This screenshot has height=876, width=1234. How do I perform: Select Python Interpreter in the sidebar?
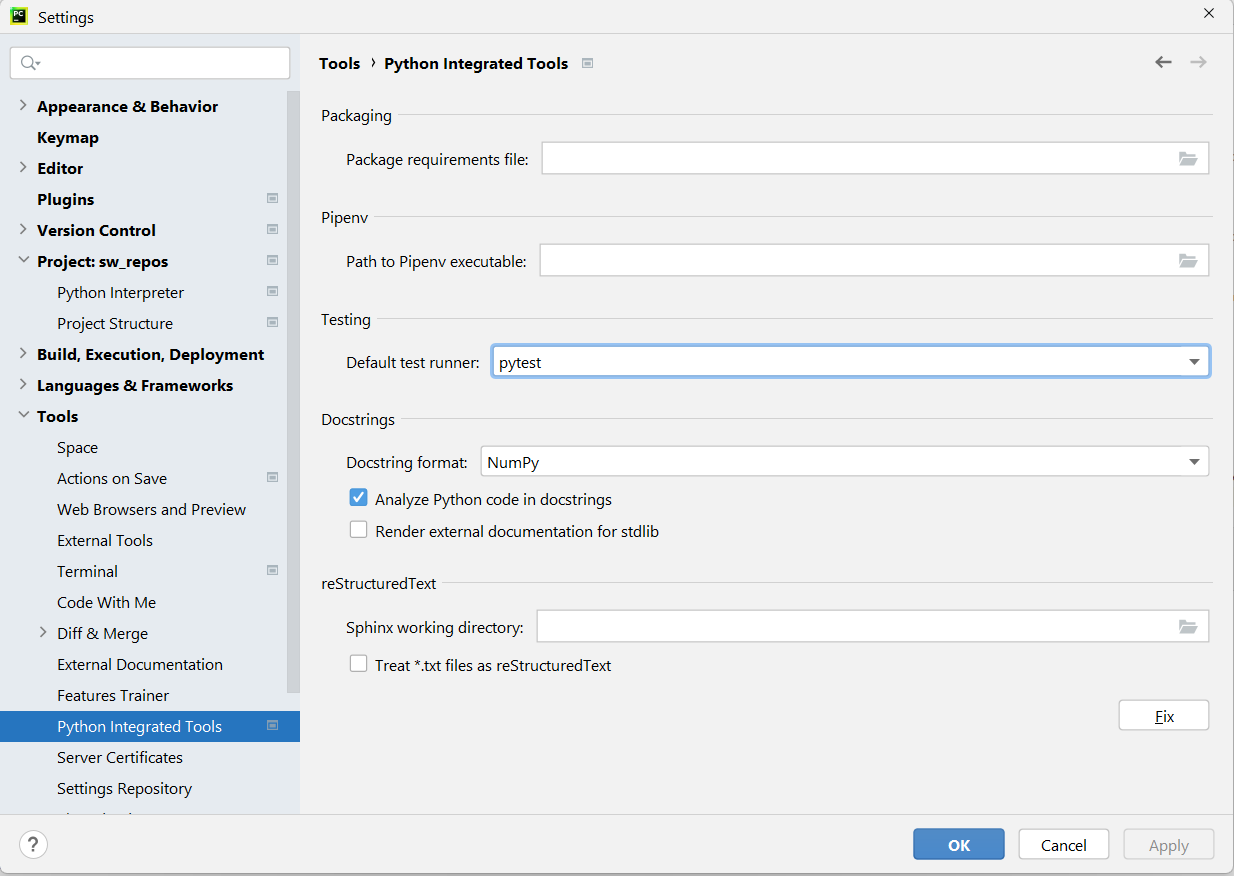click(120, 292)
